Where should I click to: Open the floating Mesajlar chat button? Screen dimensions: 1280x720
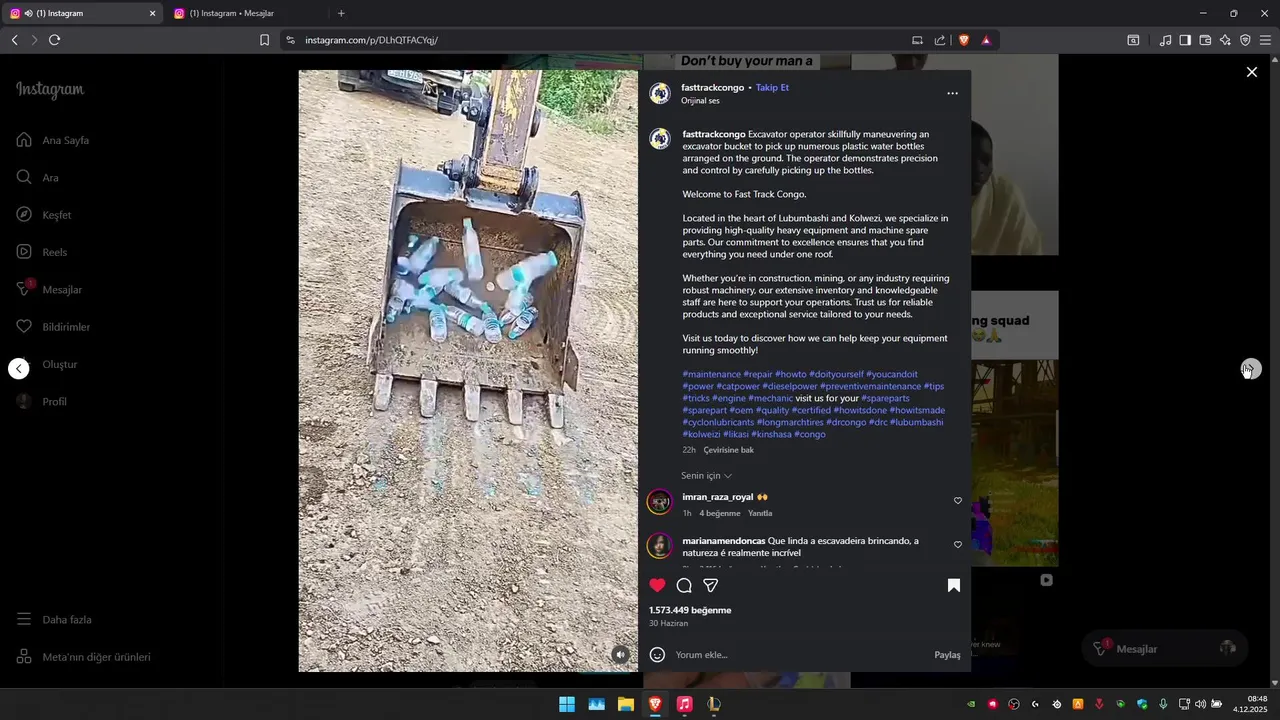[1164, 649]
